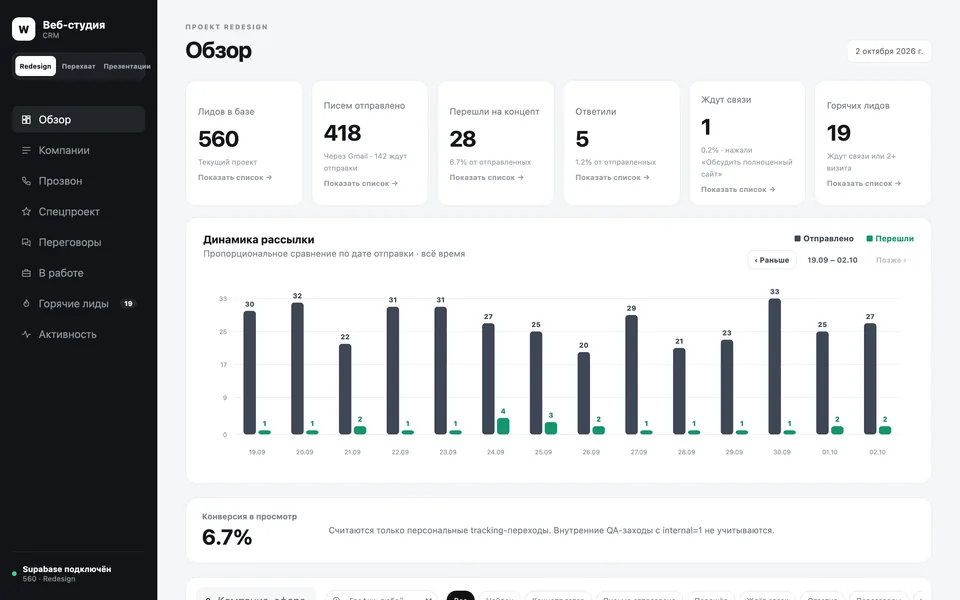Open Показать список under Ждут связи
Viewport: 960px width, 600px height.
738,190
